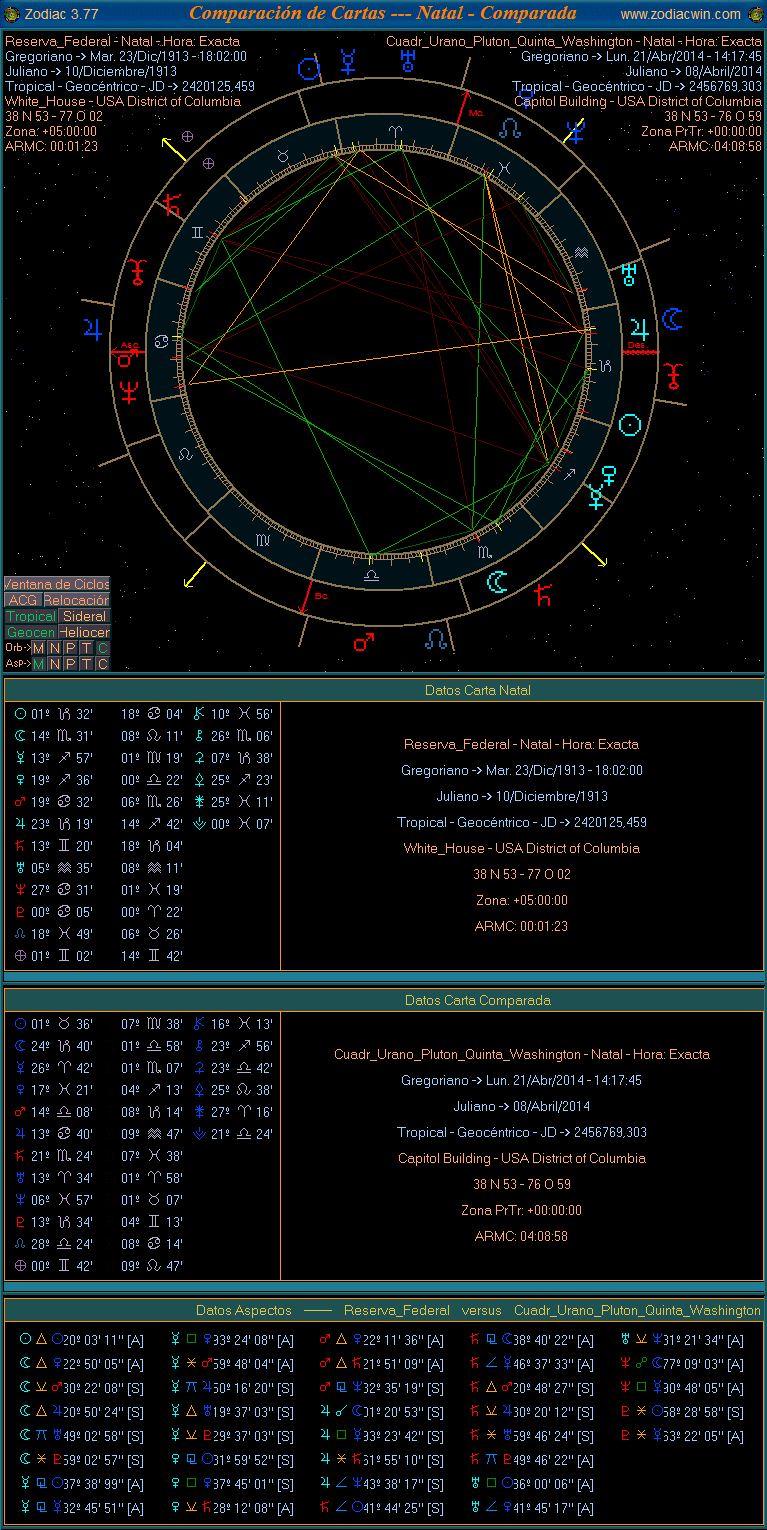Click the red Pluto glyph below Des
This screenshot has width=767, height=1530.
[x=674, y=375]
